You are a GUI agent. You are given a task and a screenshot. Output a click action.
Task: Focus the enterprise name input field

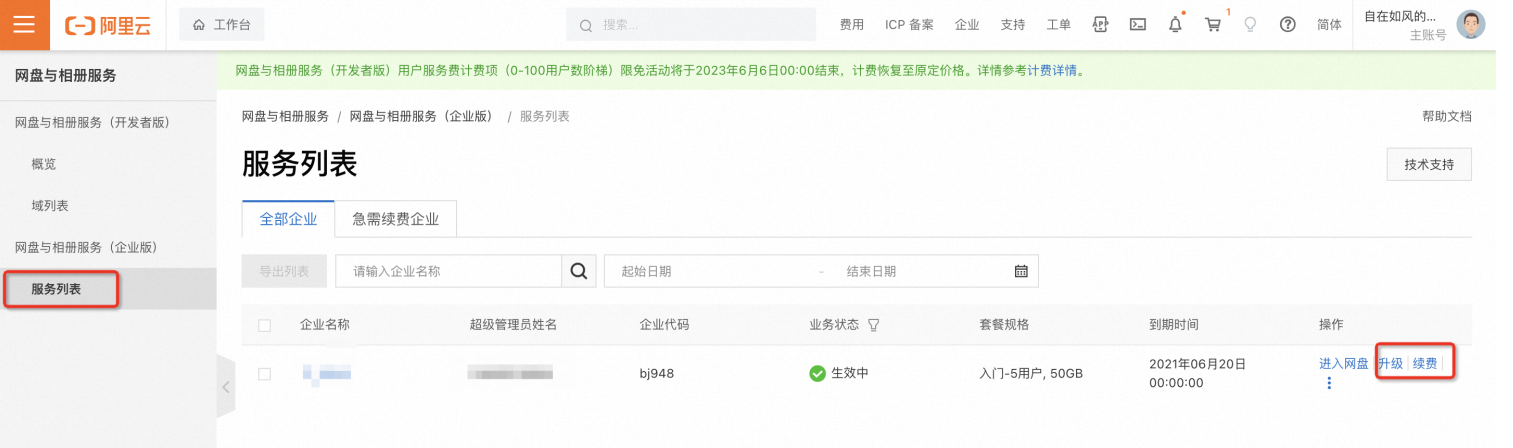[x=448, y=271]
